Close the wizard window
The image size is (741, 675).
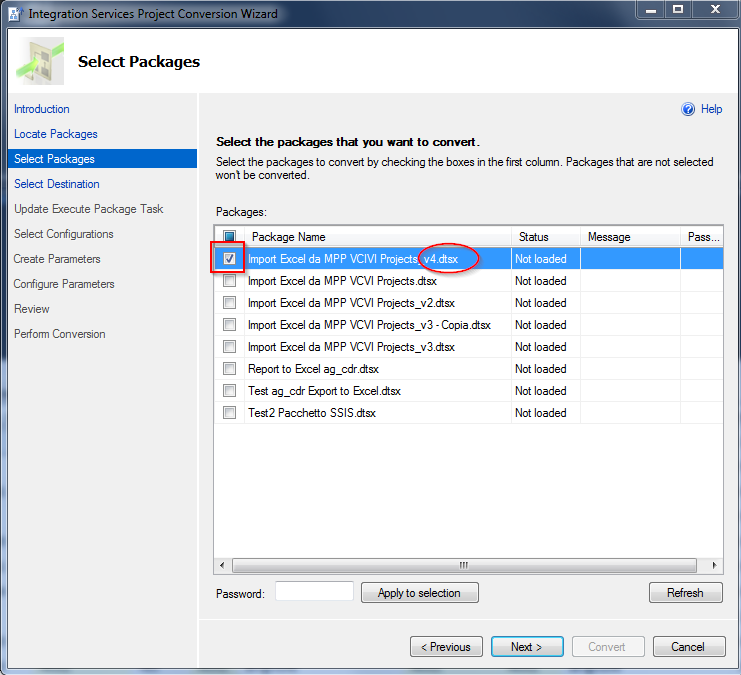(715, 10)
